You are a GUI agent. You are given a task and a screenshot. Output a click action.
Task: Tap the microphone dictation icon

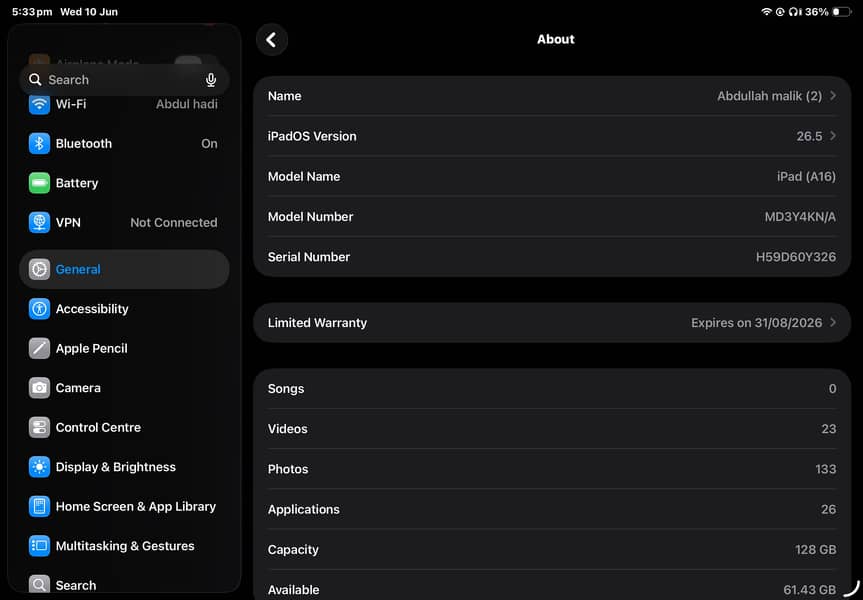(211, 80)
